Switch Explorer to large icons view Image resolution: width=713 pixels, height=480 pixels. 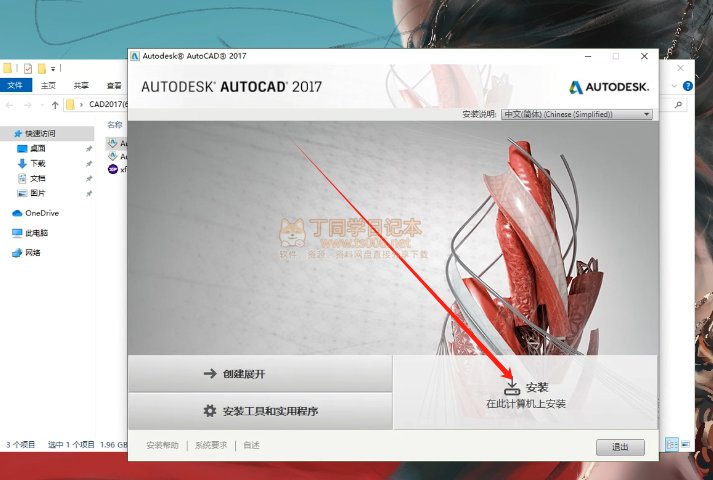tap(685, 444)
